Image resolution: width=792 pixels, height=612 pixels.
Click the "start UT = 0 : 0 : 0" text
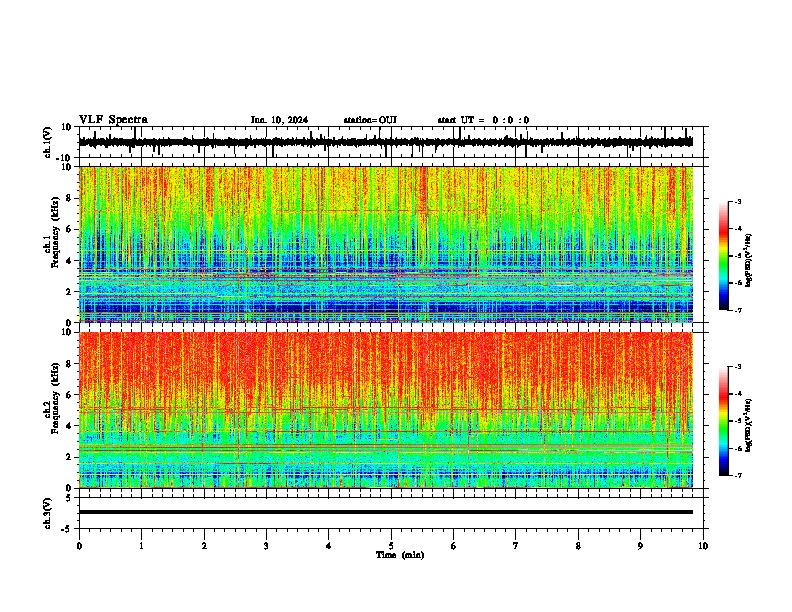(x=483, y=120)
